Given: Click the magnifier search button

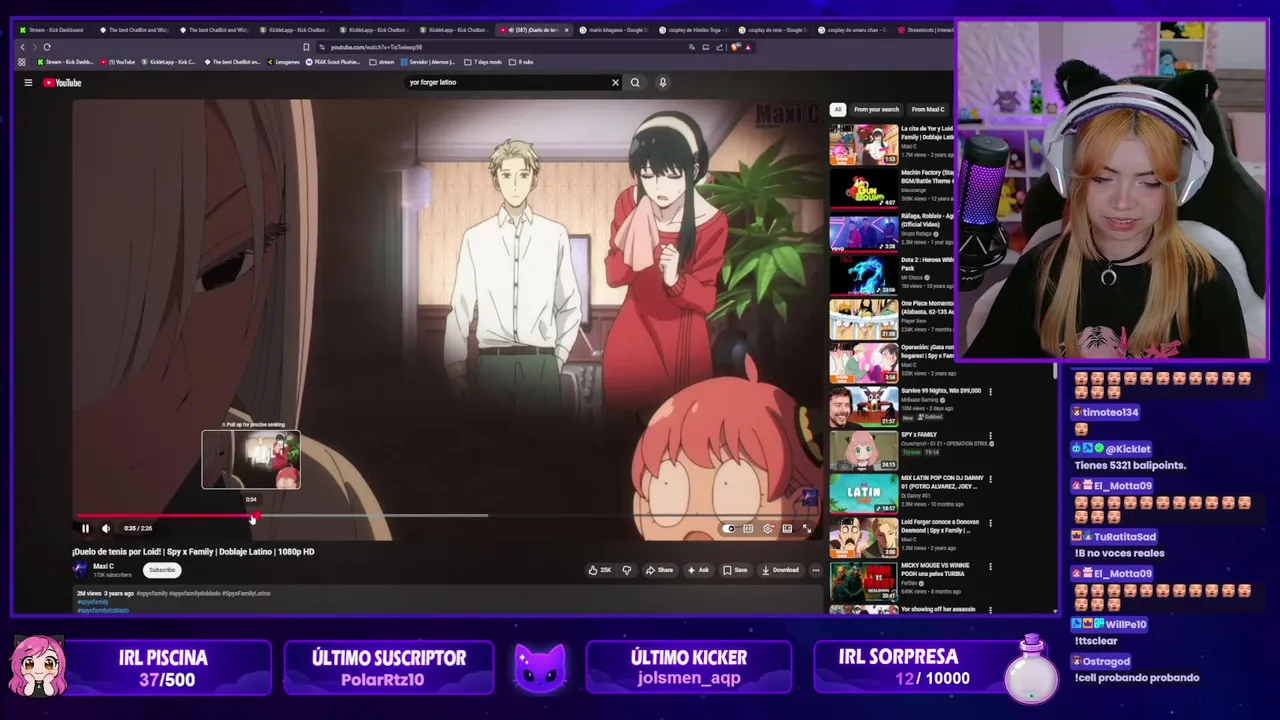Looking at the screenshot, I should coord(635,83).
